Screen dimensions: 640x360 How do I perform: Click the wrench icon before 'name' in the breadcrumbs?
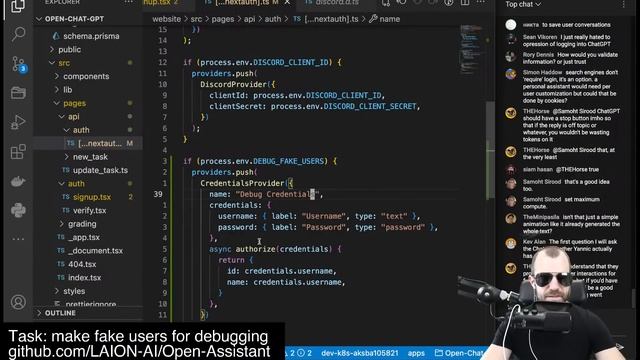(373, 19)
